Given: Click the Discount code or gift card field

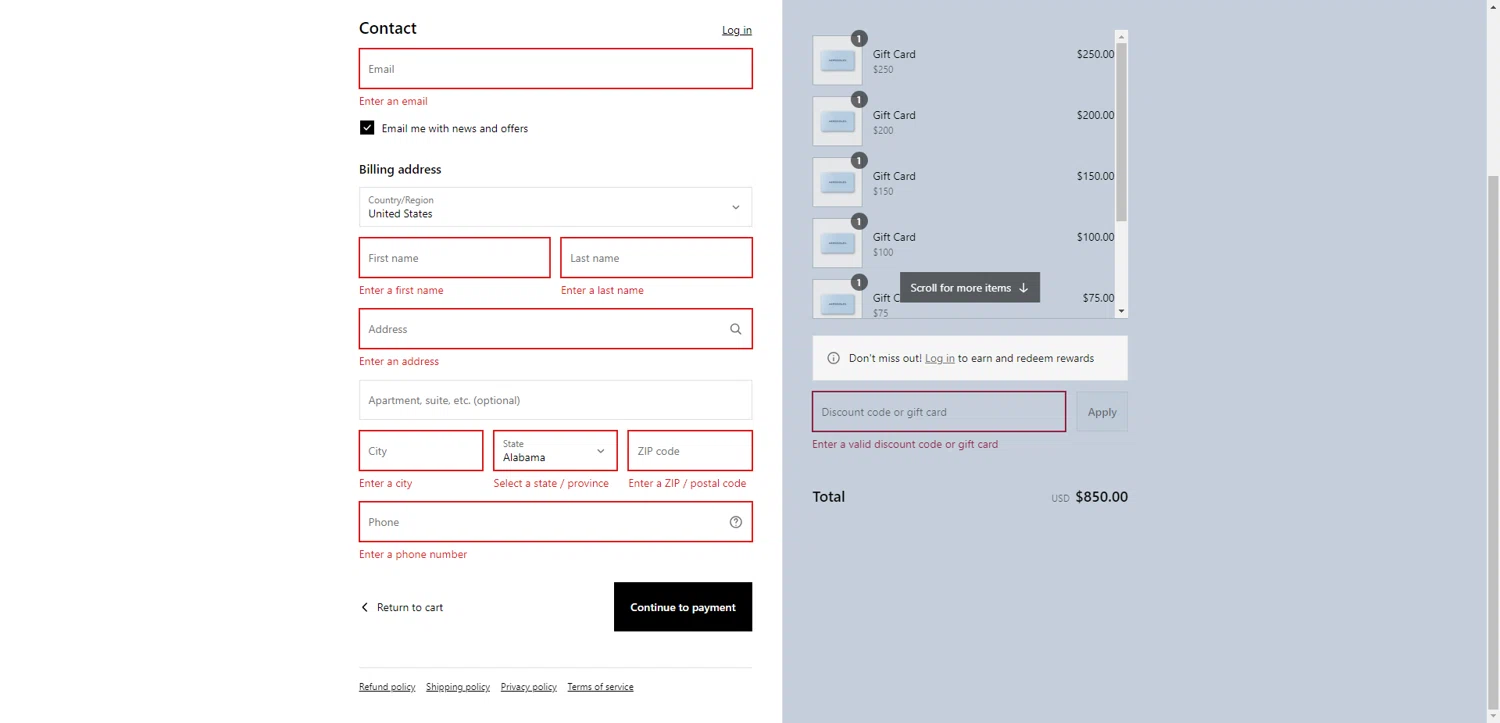Looking at the screenshot, I should [939, 412].
